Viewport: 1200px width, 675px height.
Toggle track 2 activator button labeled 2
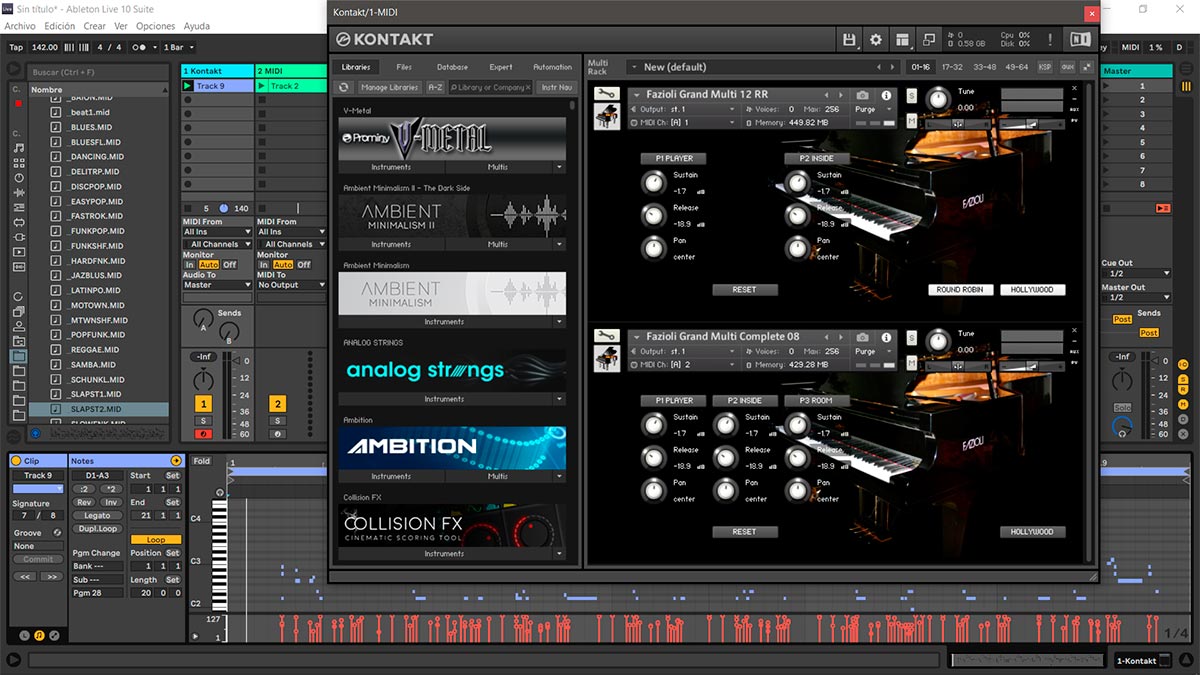pos(277,404)
